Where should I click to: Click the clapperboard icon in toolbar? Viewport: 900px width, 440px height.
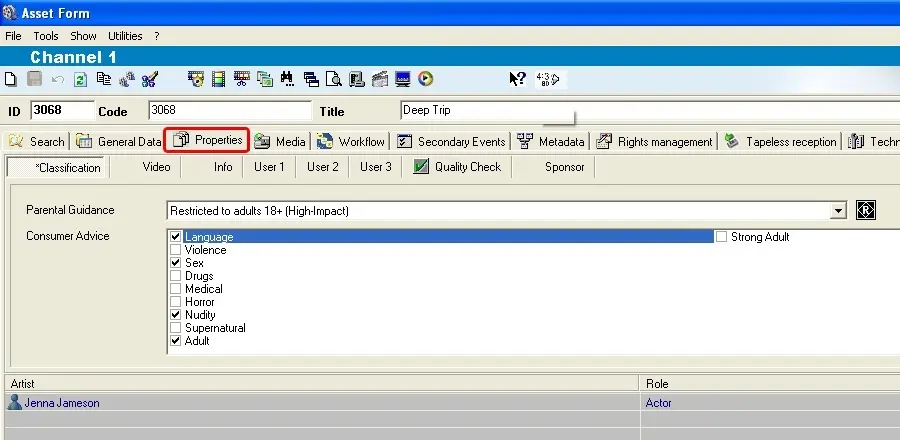tap(380, 79)
